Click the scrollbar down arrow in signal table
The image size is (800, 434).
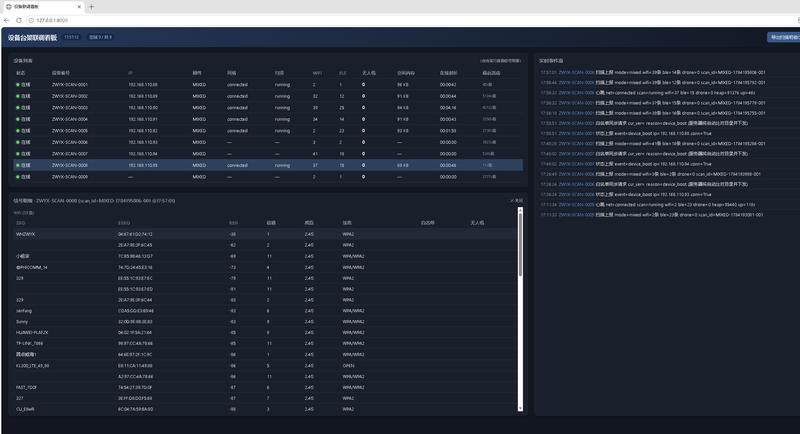point(520,409)
